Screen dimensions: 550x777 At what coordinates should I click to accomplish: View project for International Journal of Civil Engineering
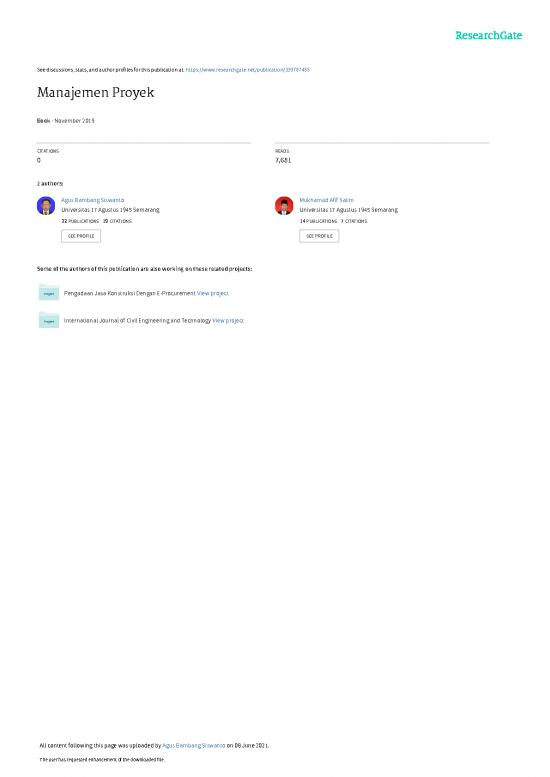coord(228,321)
